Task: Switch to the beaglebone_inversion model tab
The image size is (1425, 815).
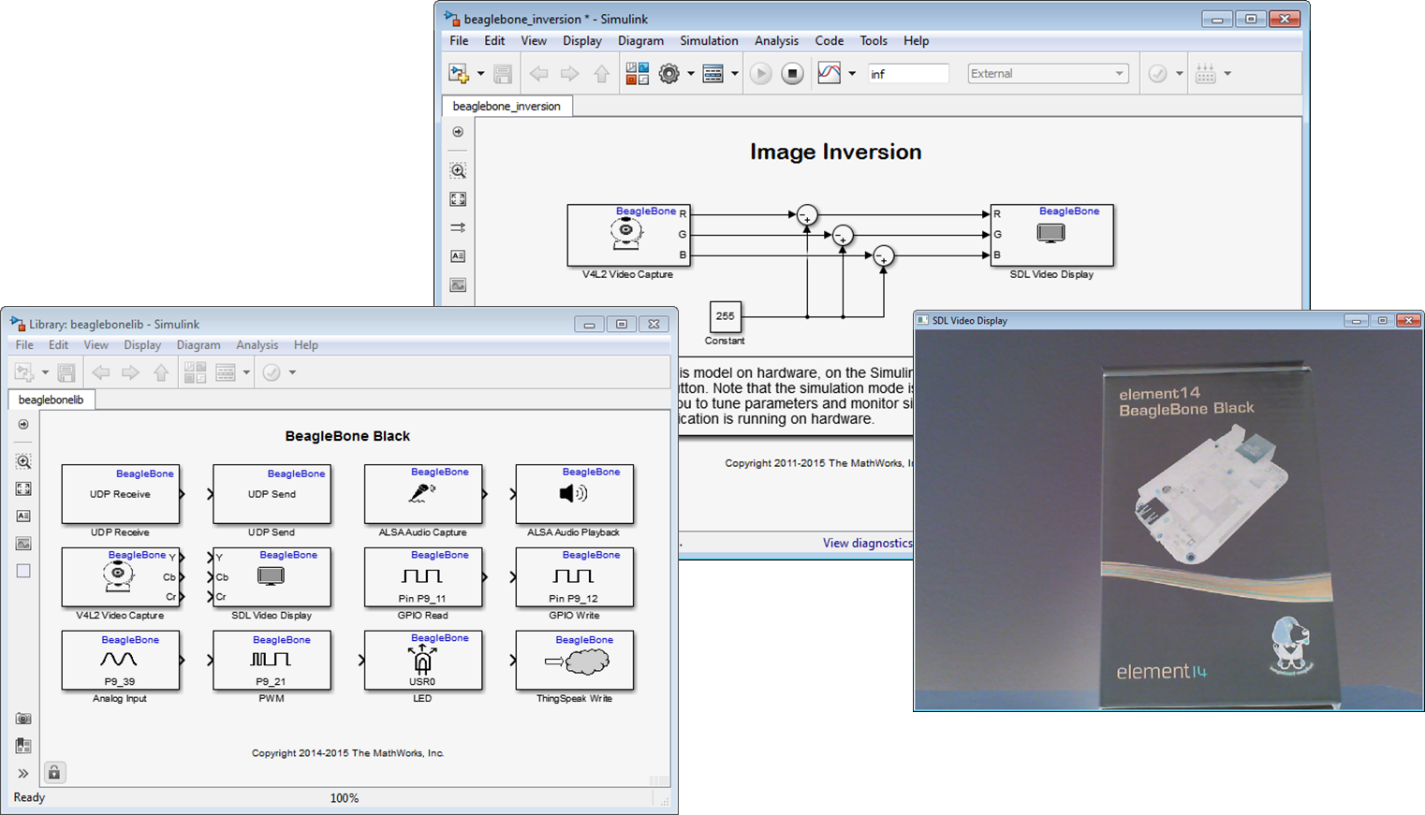Action: click(507, 105)
